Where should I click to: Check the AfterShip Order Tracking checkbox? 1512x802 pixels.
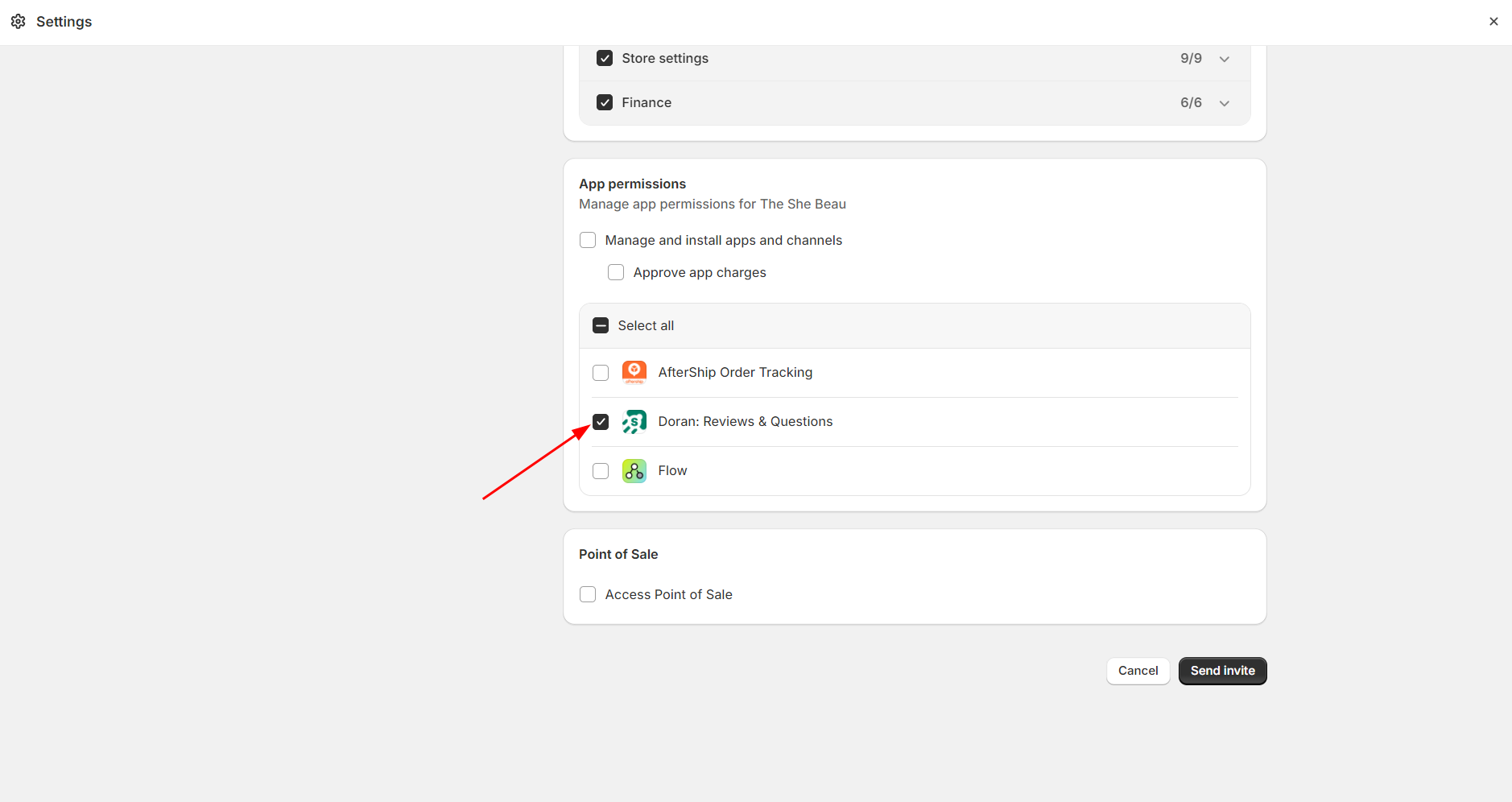(601, 373)
